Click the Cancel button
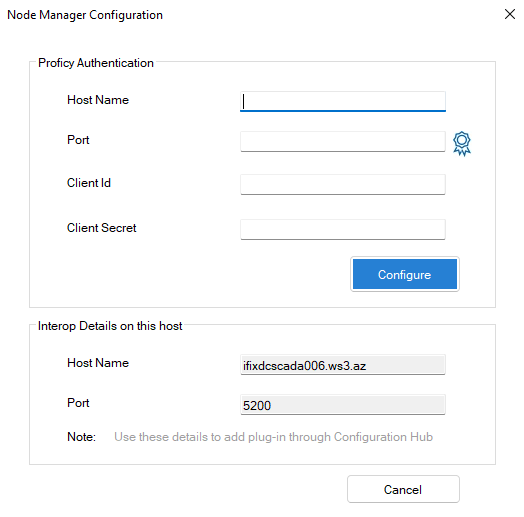This screenshot has width=524, height=517. (403, 489)
